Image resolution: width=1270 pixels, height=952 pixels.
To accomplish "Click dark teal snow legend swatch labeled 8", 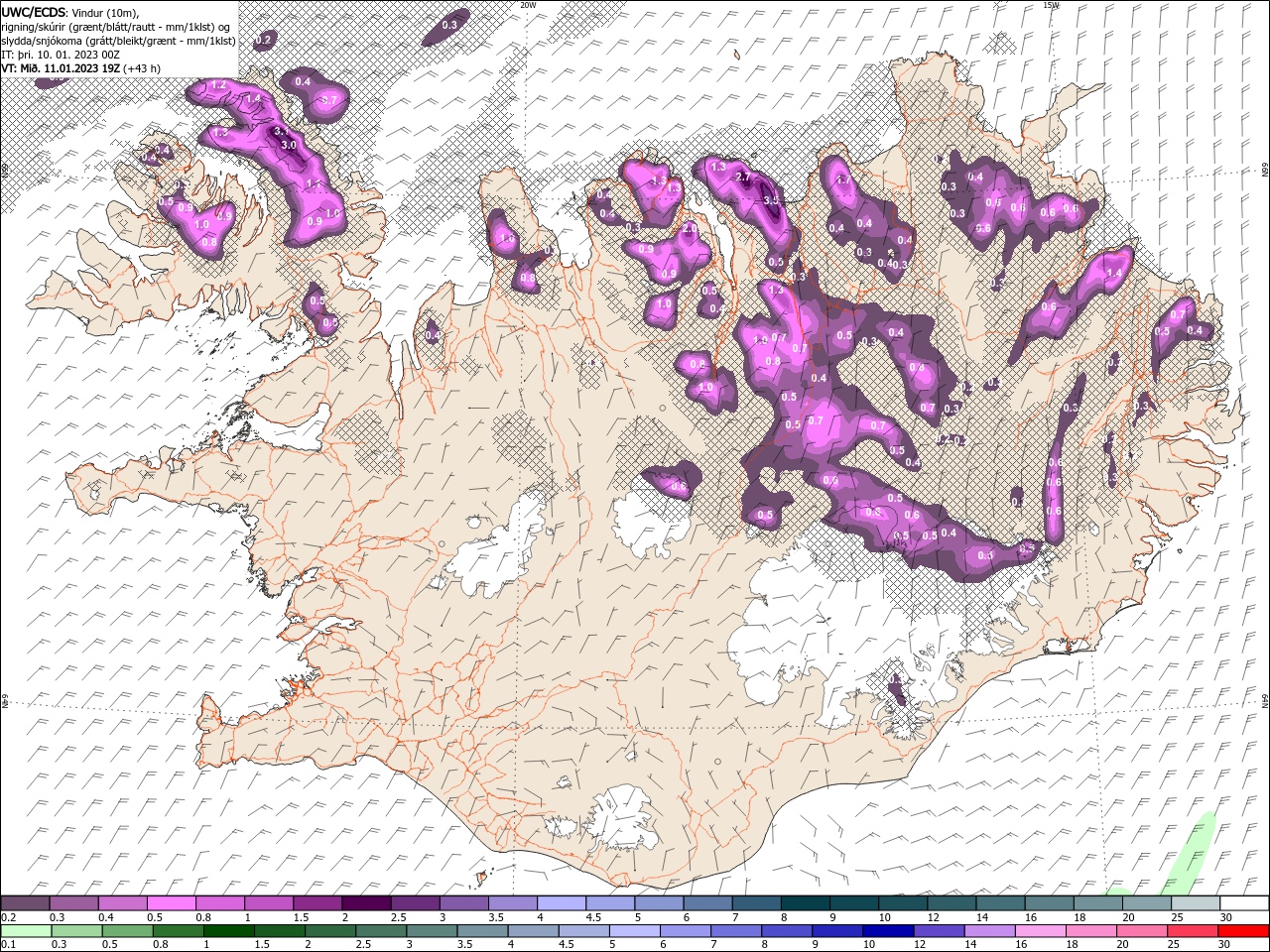I will (x=806, y=902).
